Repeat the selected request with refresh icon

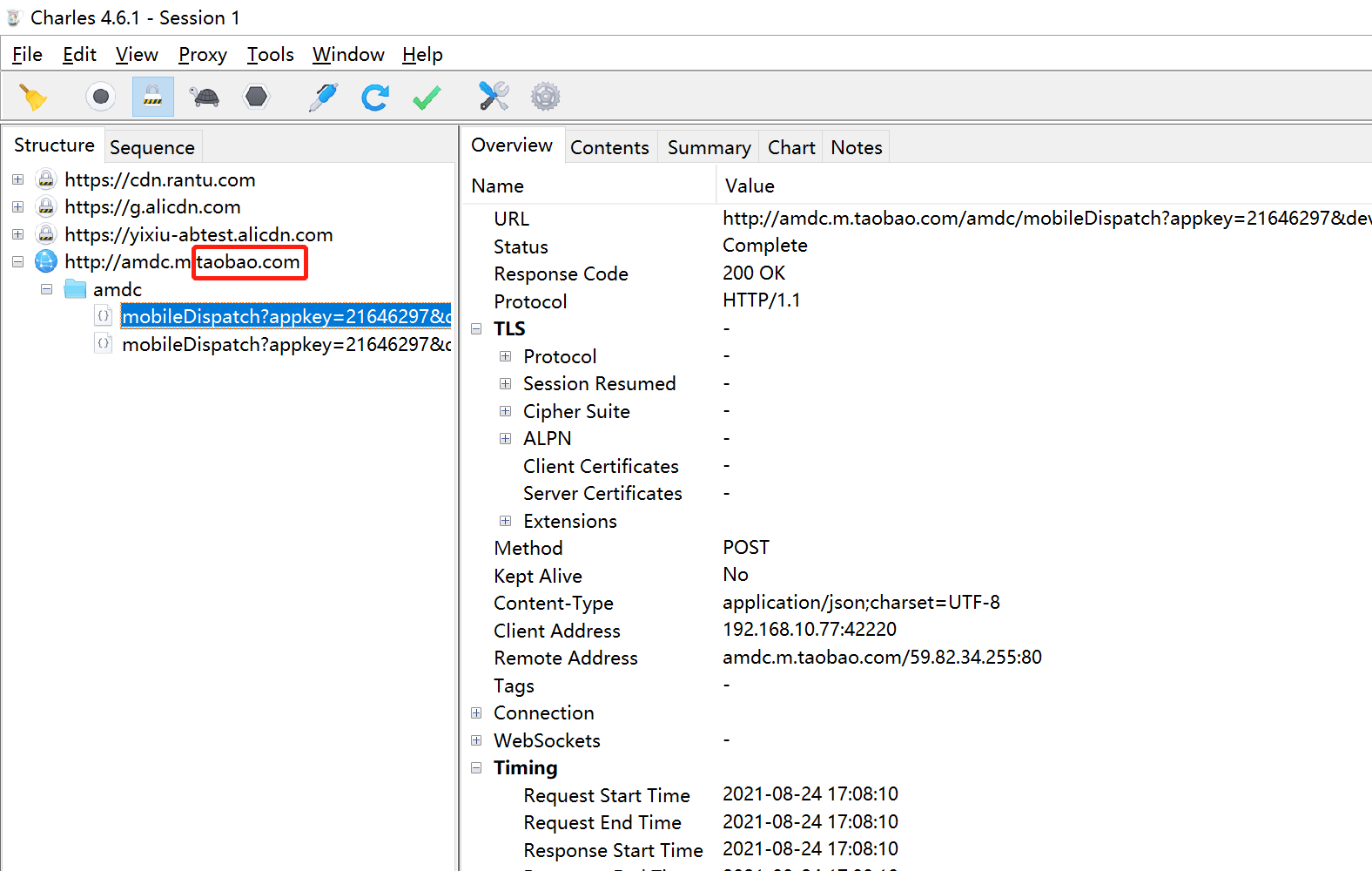coord(375,97)
